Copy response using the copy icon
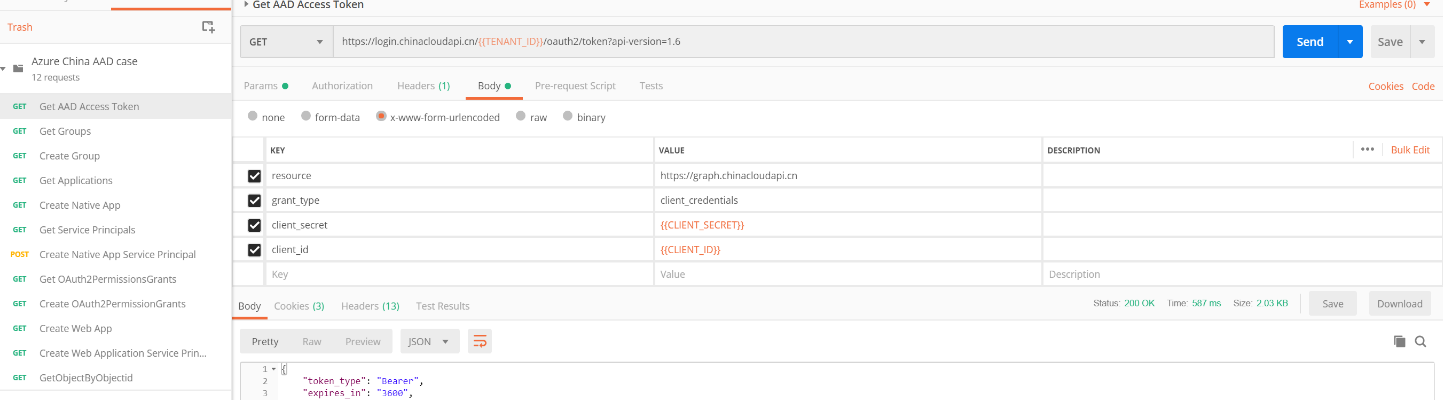Viewport: 1444px width, 400px height. [x=1399, y=342]
